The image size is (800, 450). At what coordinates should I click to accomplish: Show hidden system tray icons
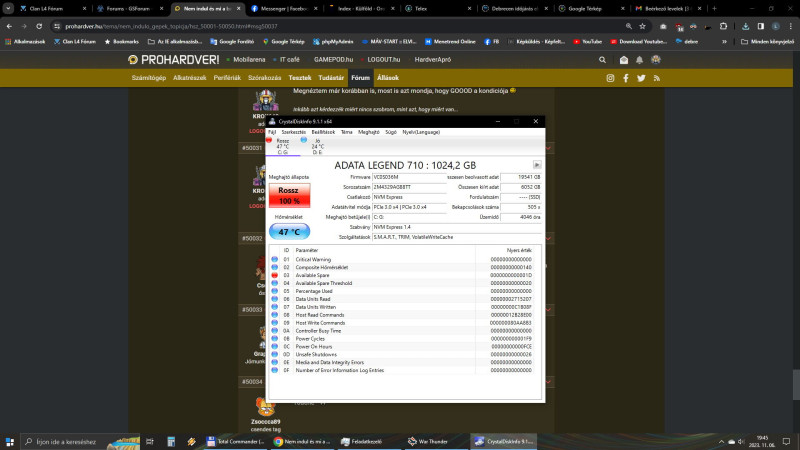tap(721, 442)
